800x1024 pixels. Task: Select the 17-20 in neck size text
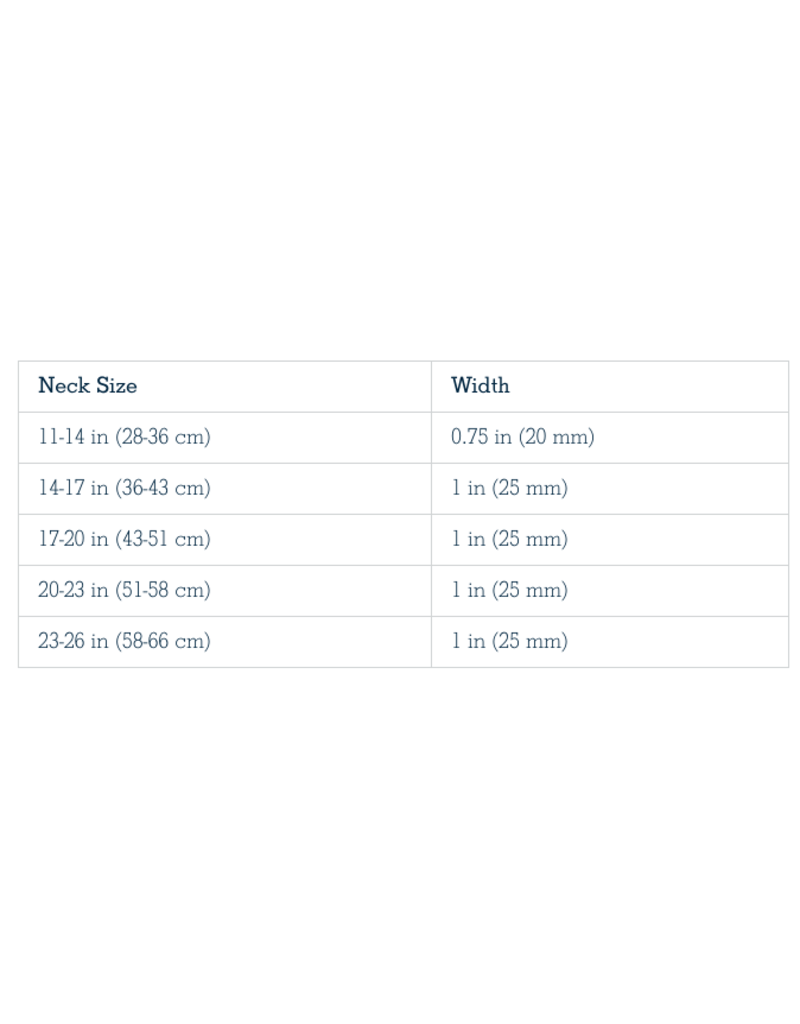click(74, 539)
